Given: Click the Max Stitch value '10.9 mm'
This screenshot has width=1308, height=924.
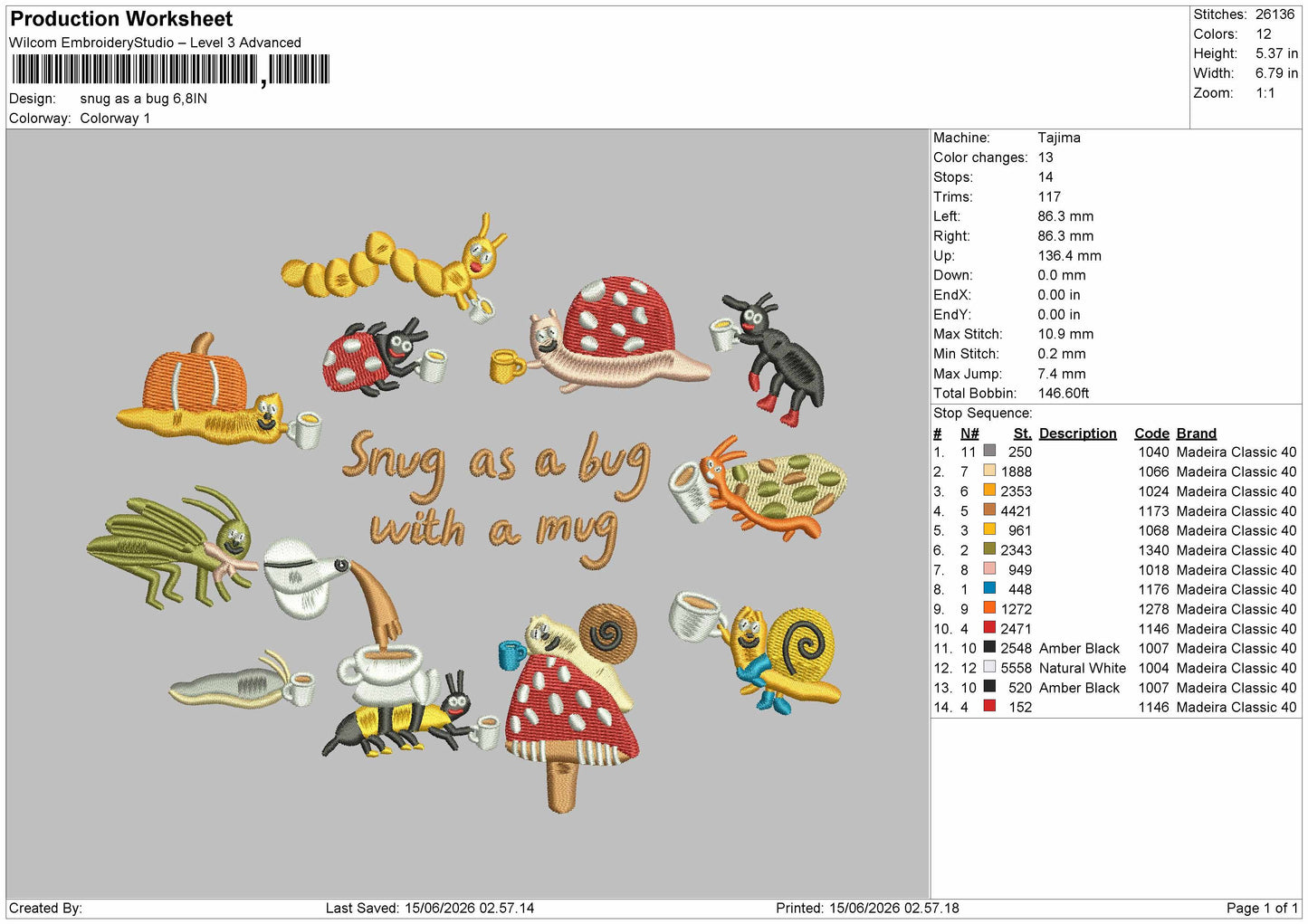Looking at the screenshot, I should pyautogui.click(x=1065, y=334).
